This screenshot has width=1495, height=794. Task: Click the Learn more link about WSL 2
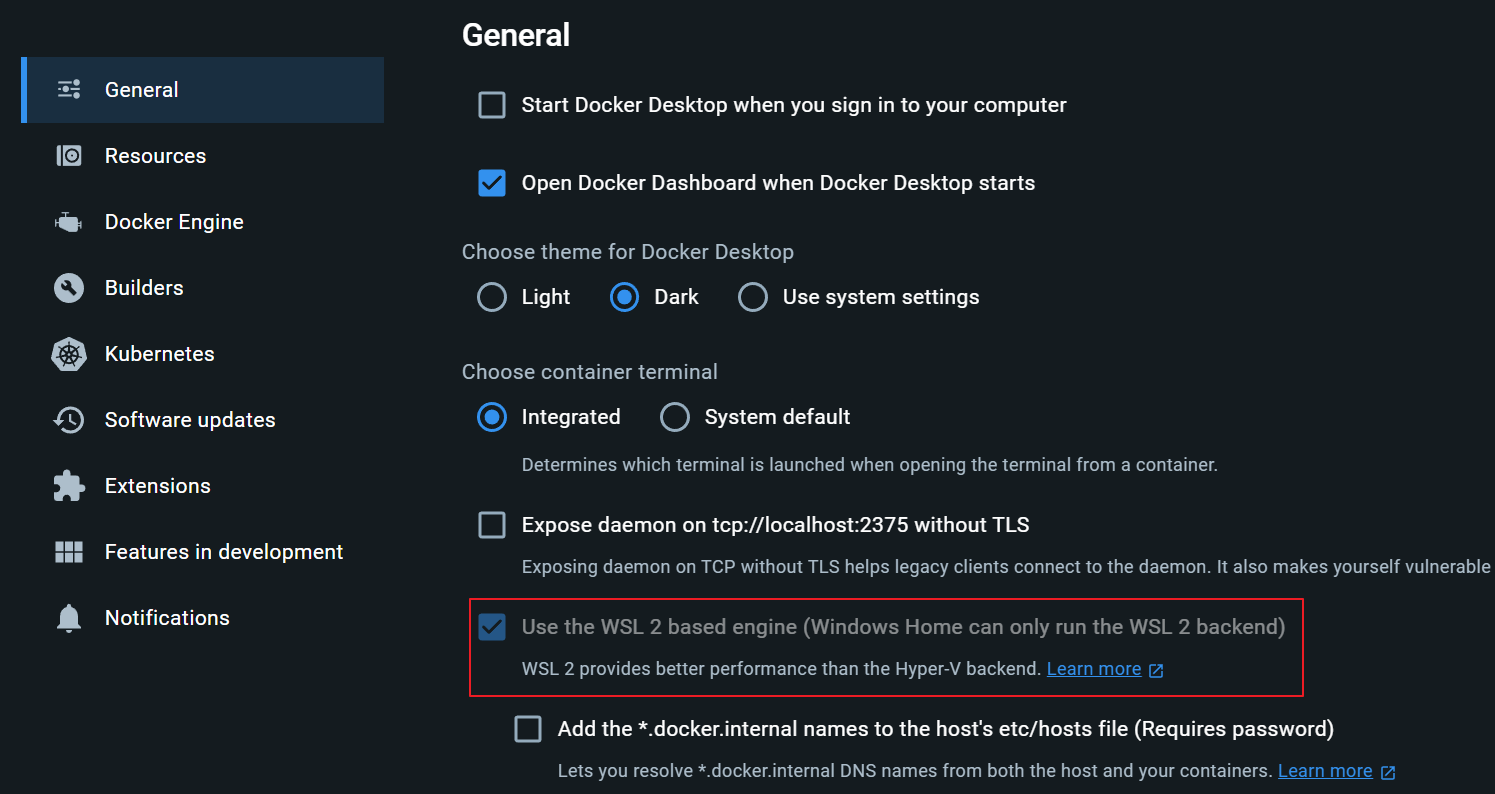pos(1094,668)
